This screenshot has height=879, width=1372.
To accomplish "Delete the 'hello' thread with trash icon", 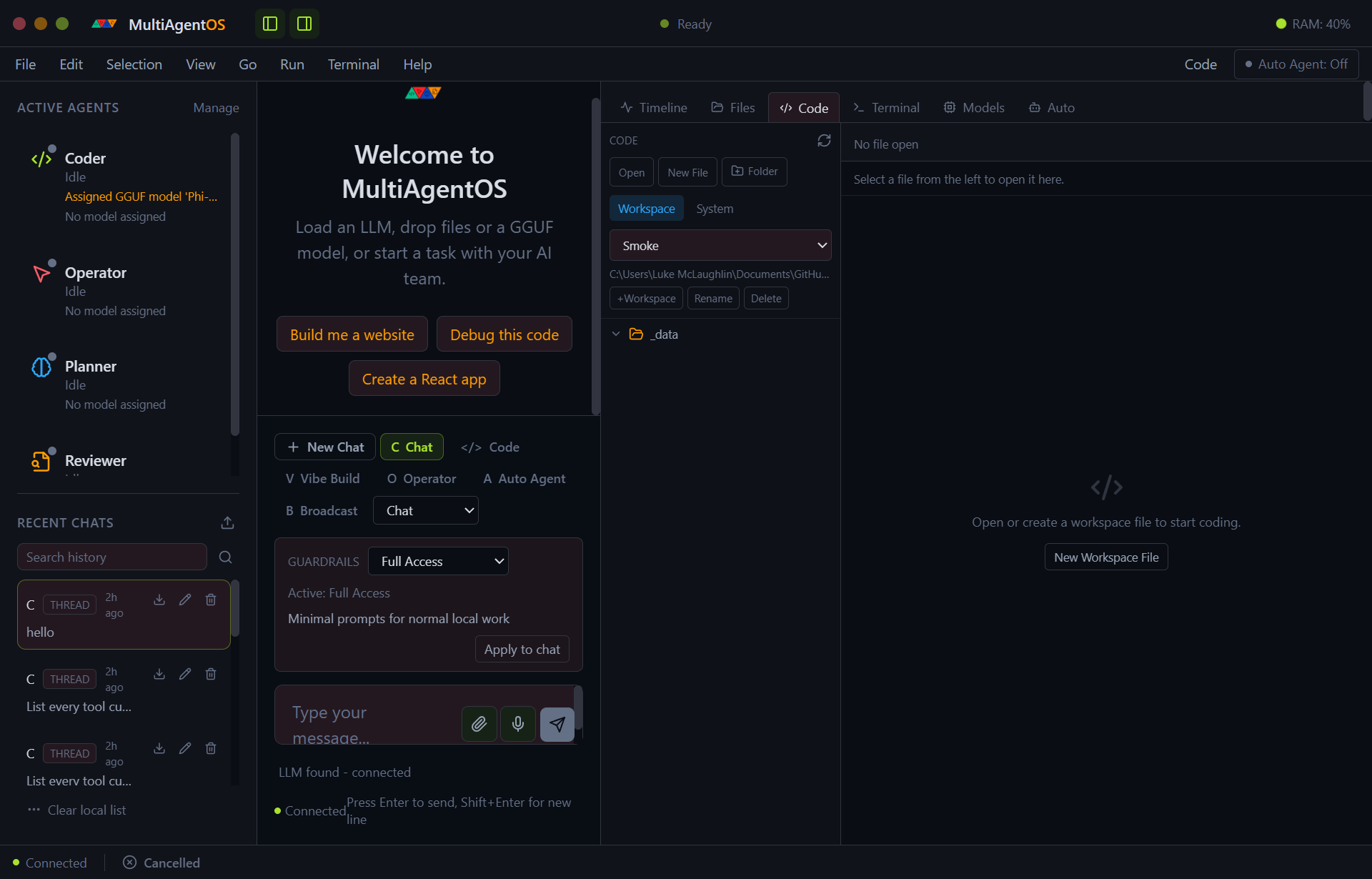I will tap(211, 600).
